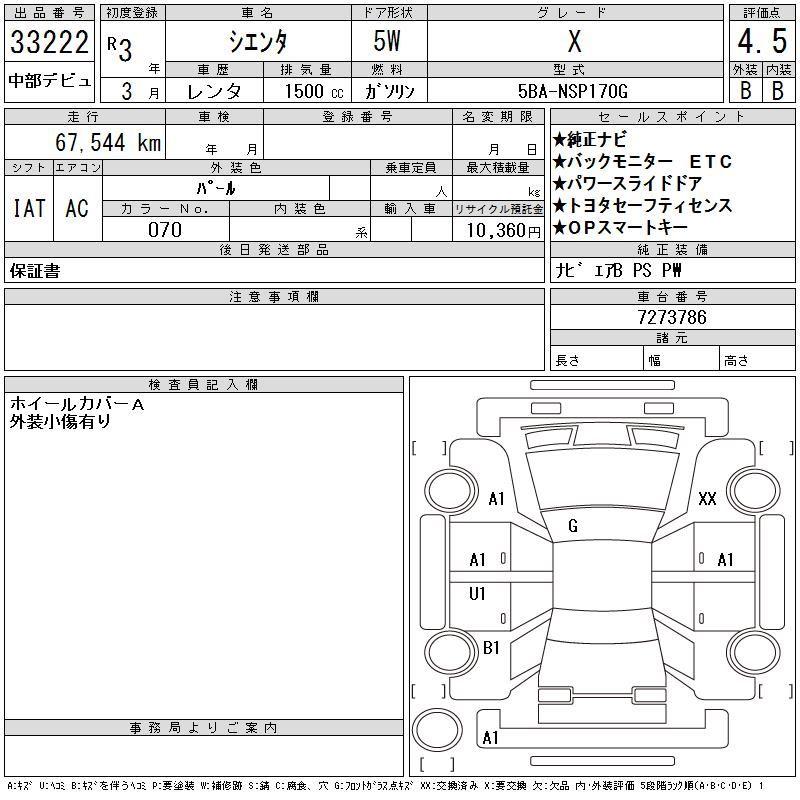Click the U1 dent mark on diagram
Screen dimensions: 800x800
477,593
